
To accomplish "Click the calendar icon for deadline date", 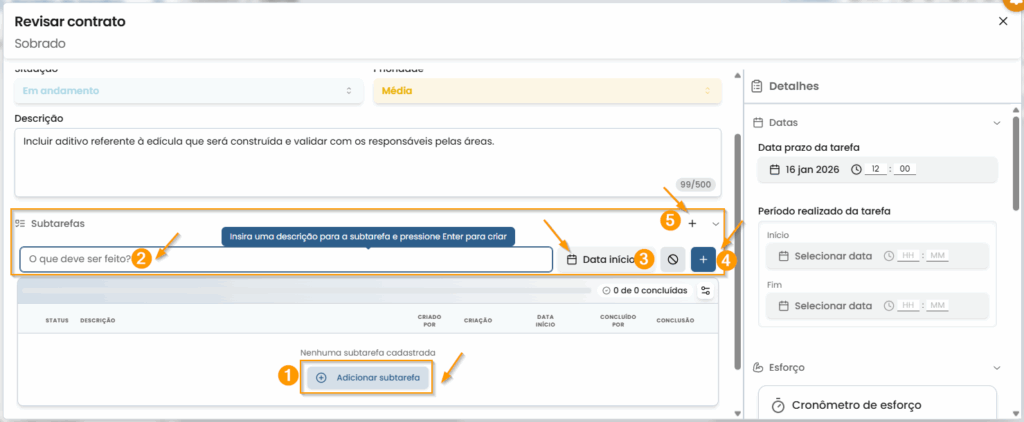I will point(774,170).
